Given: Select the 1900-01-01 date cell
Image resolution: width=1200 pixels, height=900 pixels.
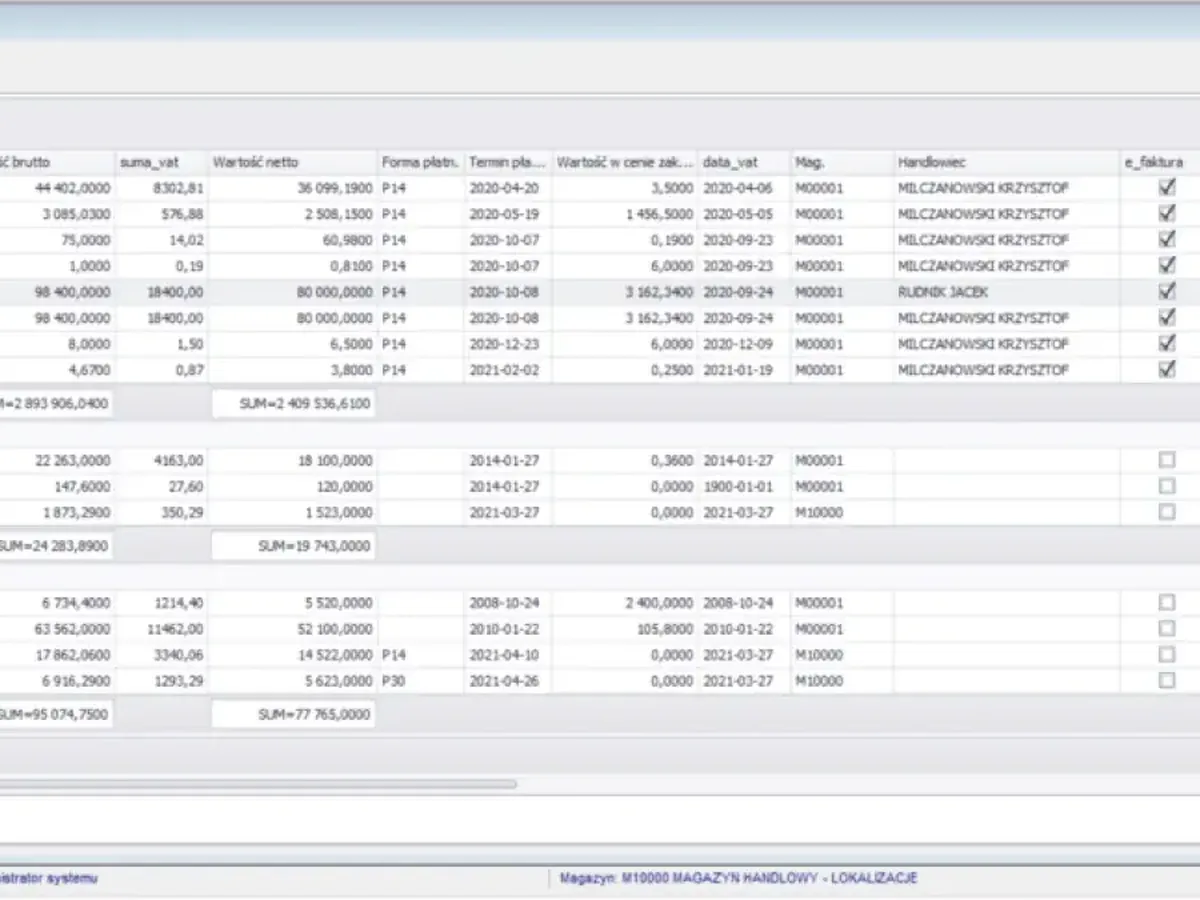Looking at the screenshot, I should [745, 487].
